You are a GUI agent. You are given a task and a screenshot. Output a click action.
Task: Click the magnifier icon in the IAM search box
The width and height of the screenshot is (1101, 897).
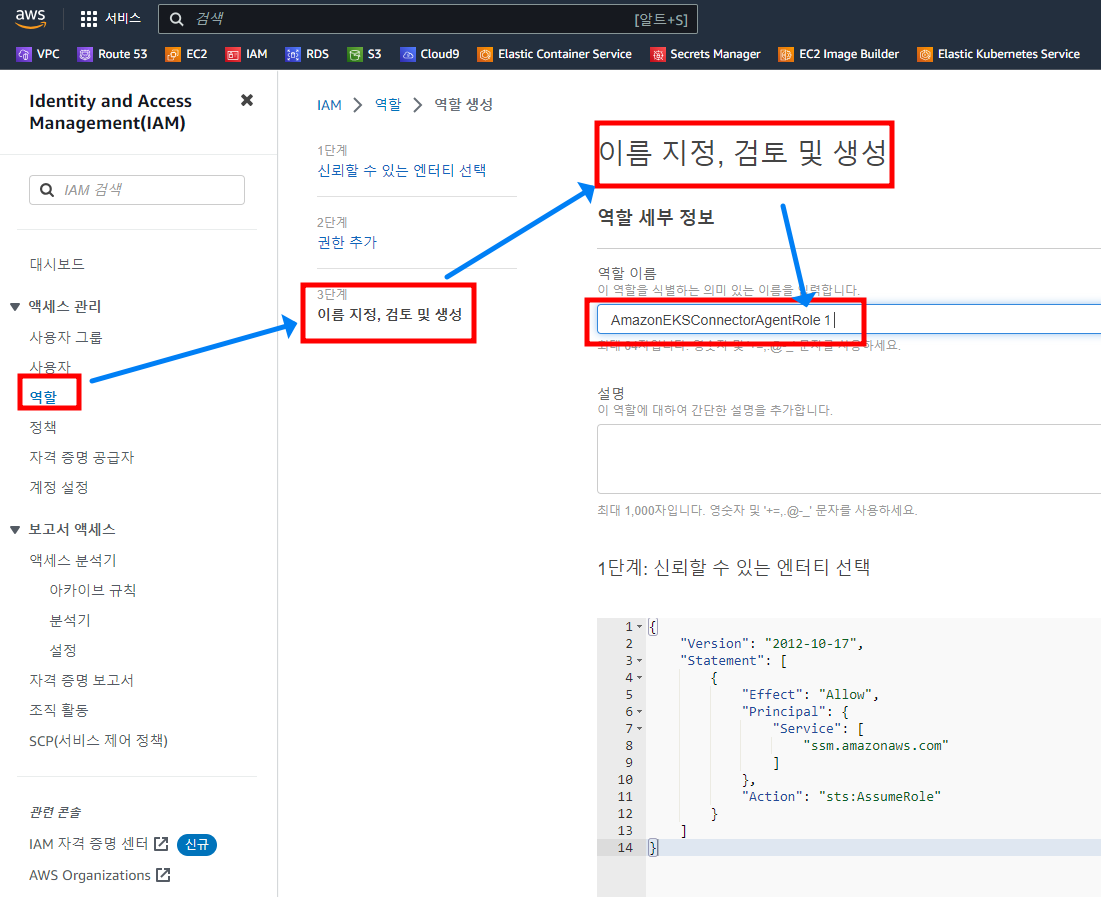[47, 190]
